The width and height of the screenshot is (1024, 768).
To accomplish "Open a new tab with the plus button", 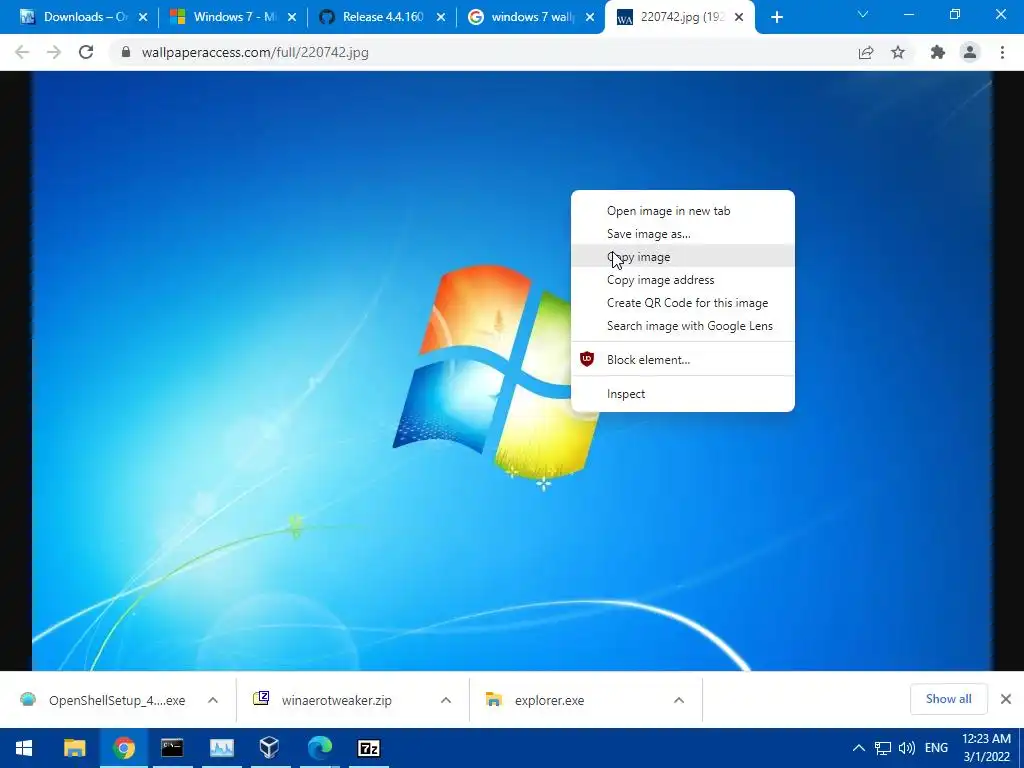I will coord(776,18).
